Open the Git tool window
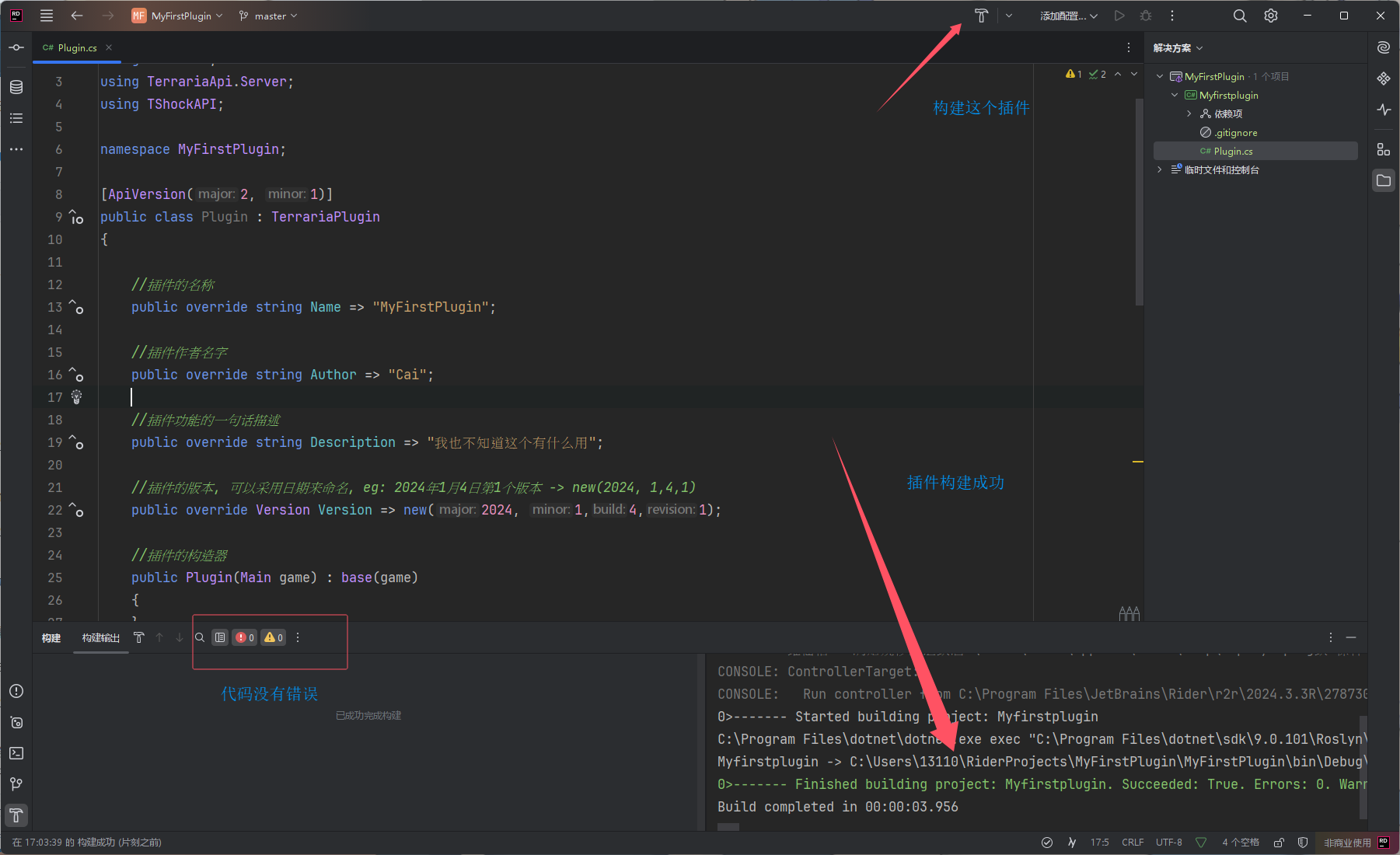Image resolution: width=1400 pixels, height=855 pixels. [x=16, y=784]
